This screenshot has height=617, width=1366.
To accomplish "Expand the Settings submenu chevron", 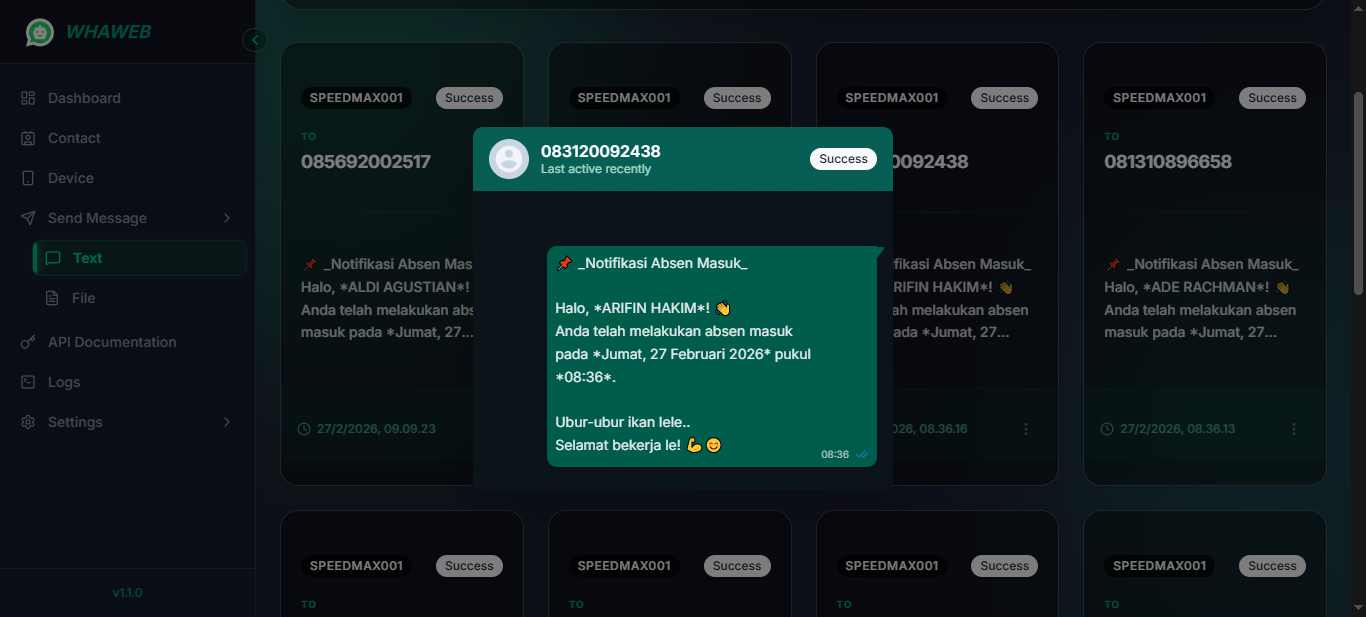I will [x=227, y=422].
